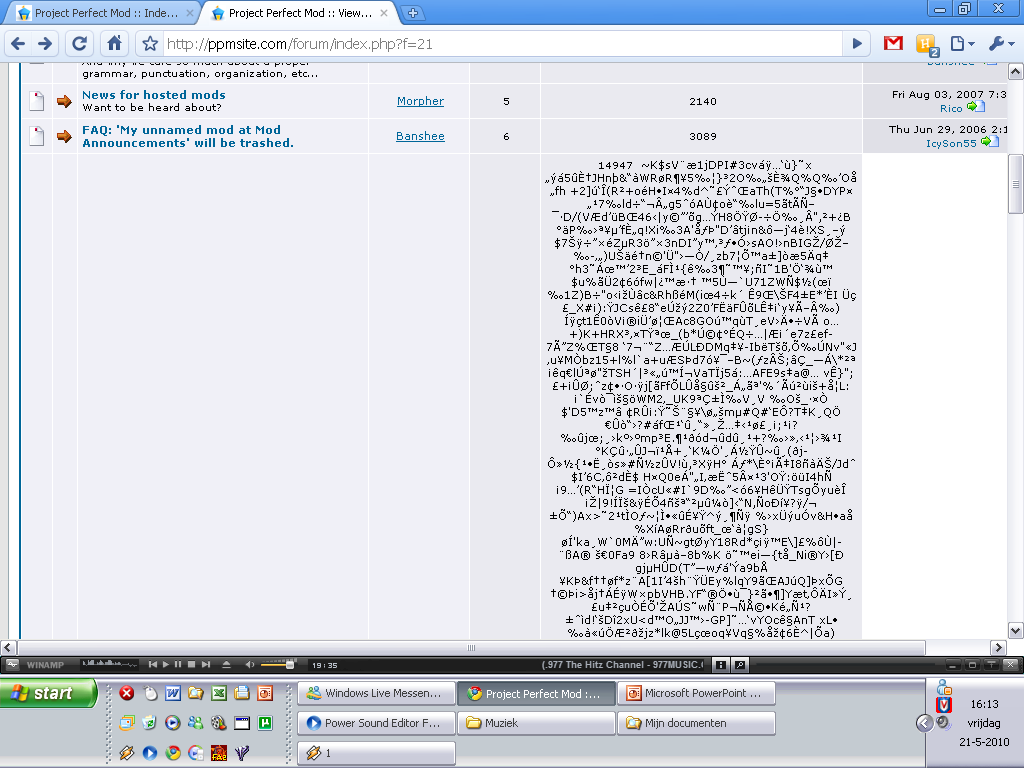The image size is (1024, 768).
Task: Click red X quick launch icon
Action: point(127,693)
